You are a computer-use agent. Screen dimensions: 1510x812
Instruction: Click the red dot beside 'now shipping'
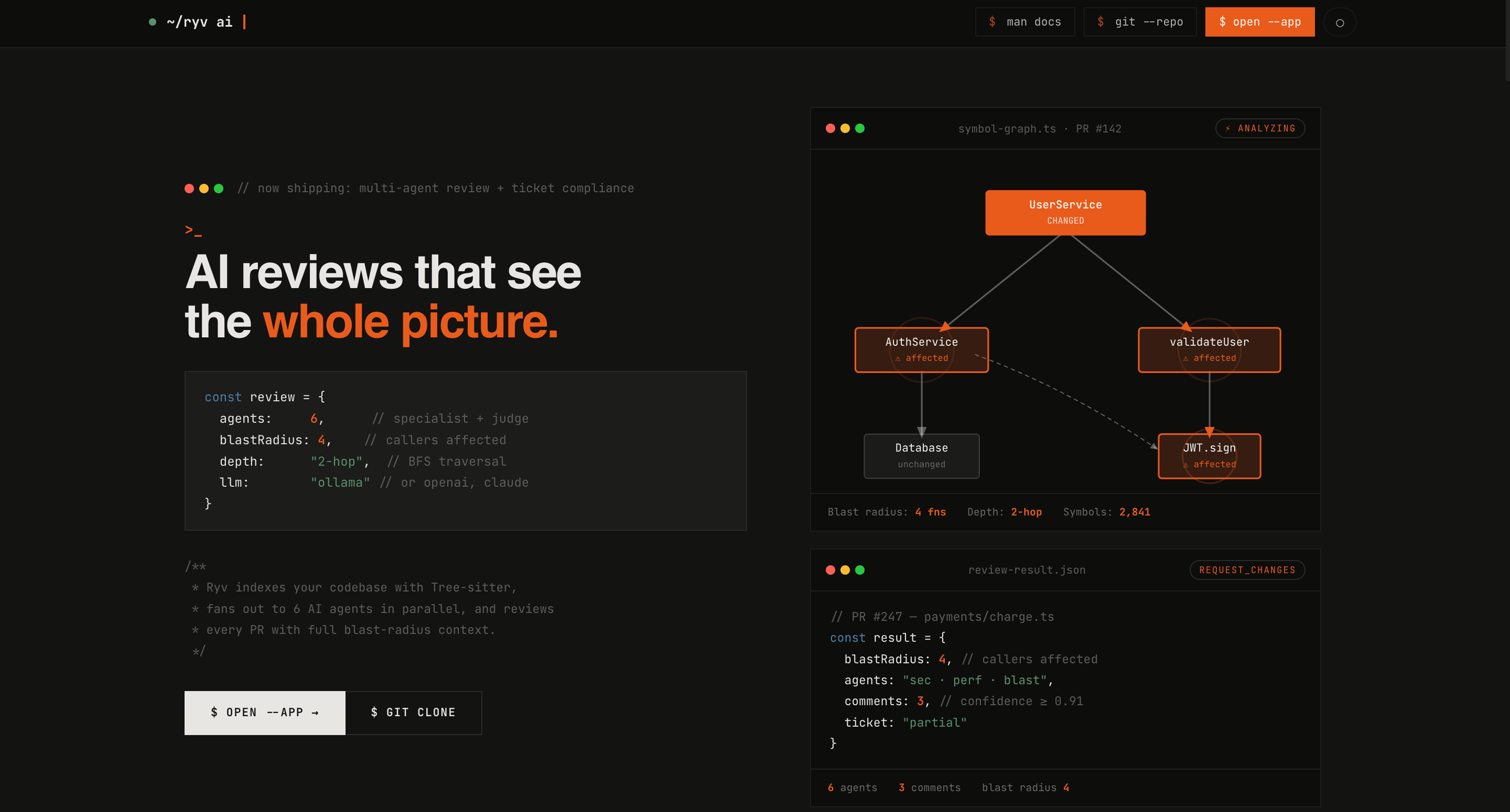tap(189, 188)
